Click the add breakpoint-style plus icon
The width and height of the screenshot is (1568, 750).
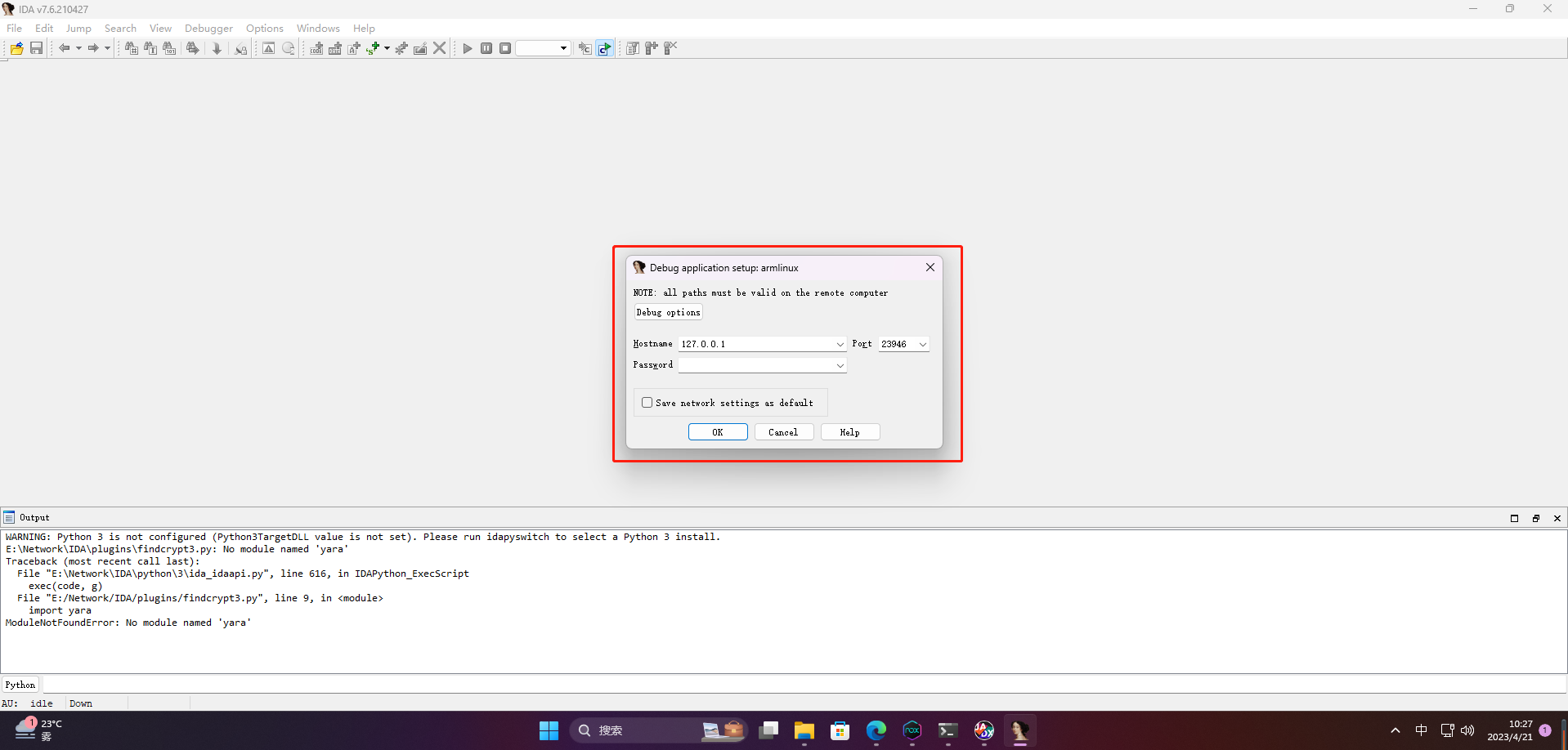click(652, 48)
